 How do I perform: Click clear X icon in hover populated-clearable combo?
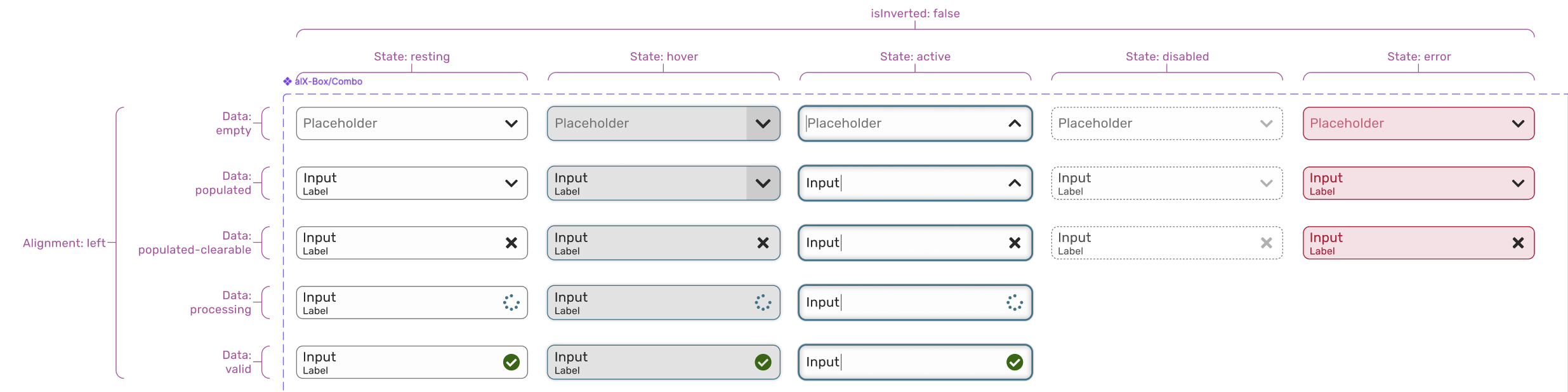point(763,243)
